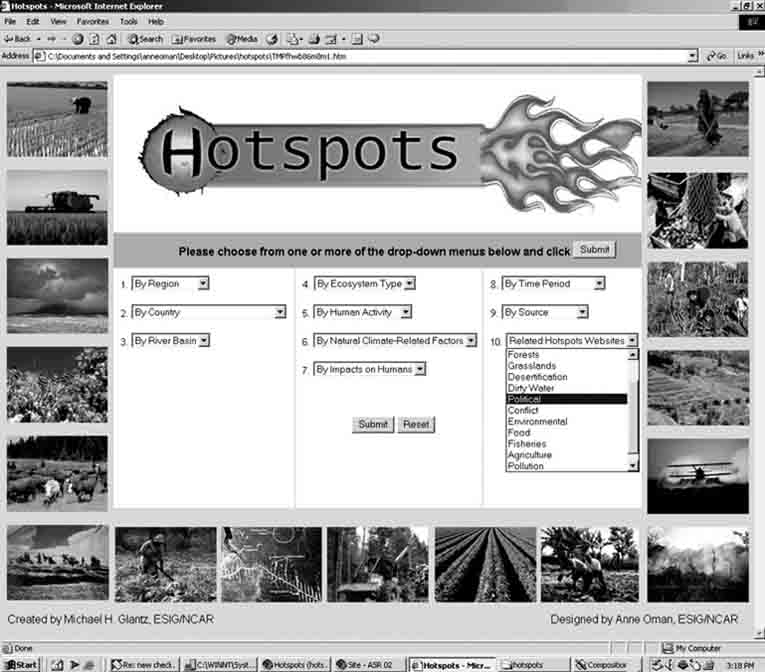The height and width of the screenshot is (672, 765).
Task: Open the View menu
Action: (58, 21)
